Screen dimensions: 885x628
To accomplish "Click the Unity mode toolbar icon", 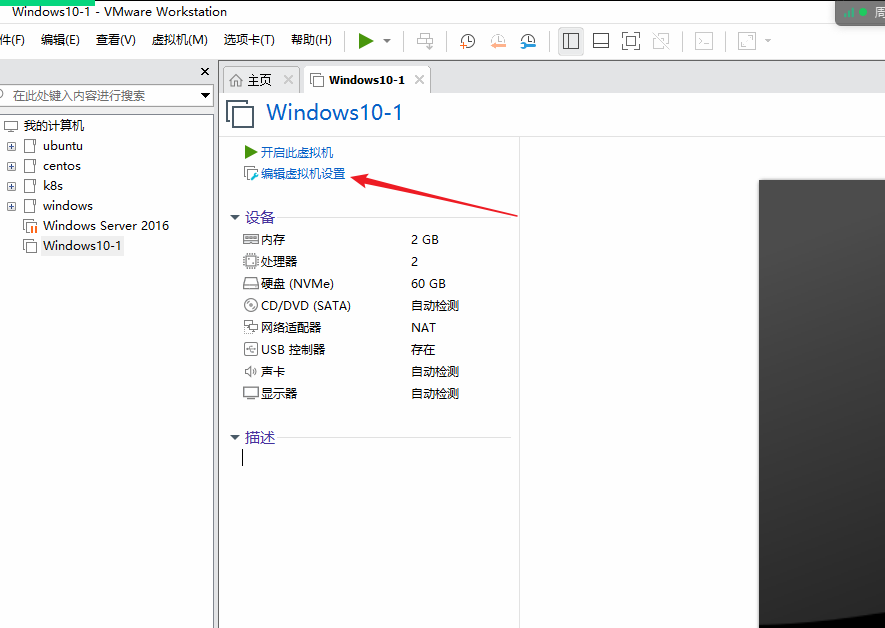I will (660, 41).
